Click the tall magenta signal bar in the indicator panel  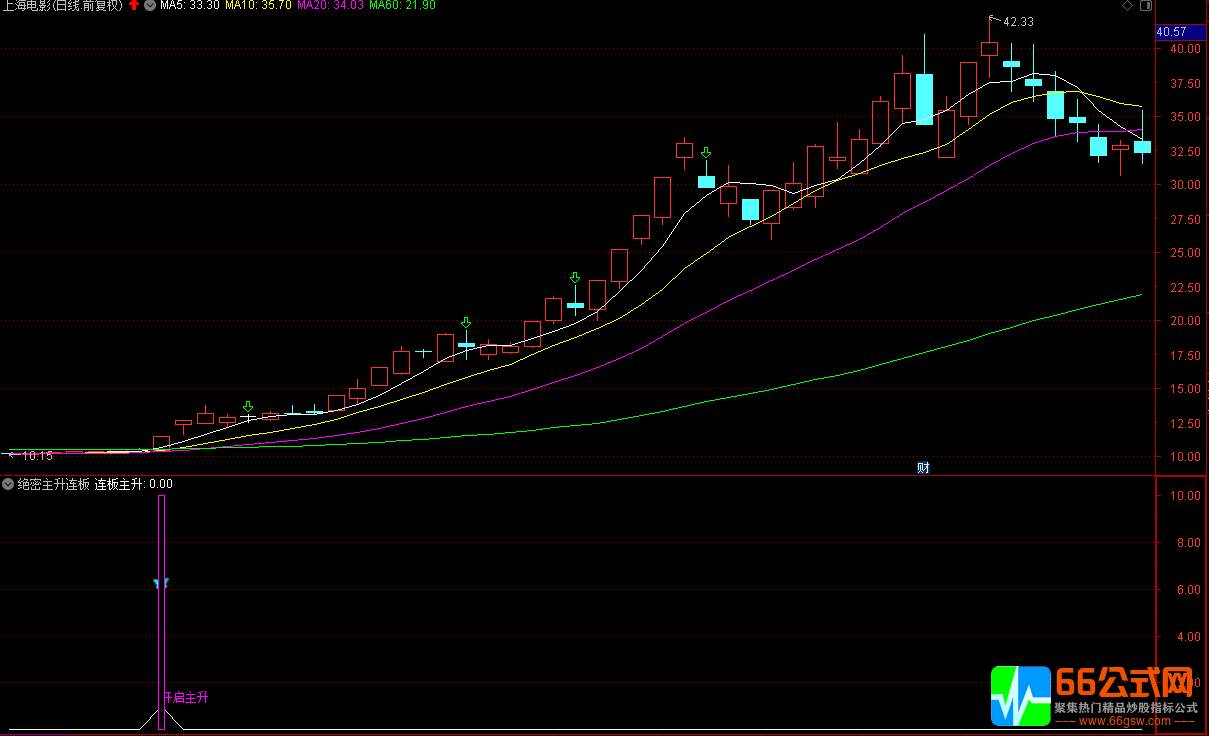pos(161,612)
